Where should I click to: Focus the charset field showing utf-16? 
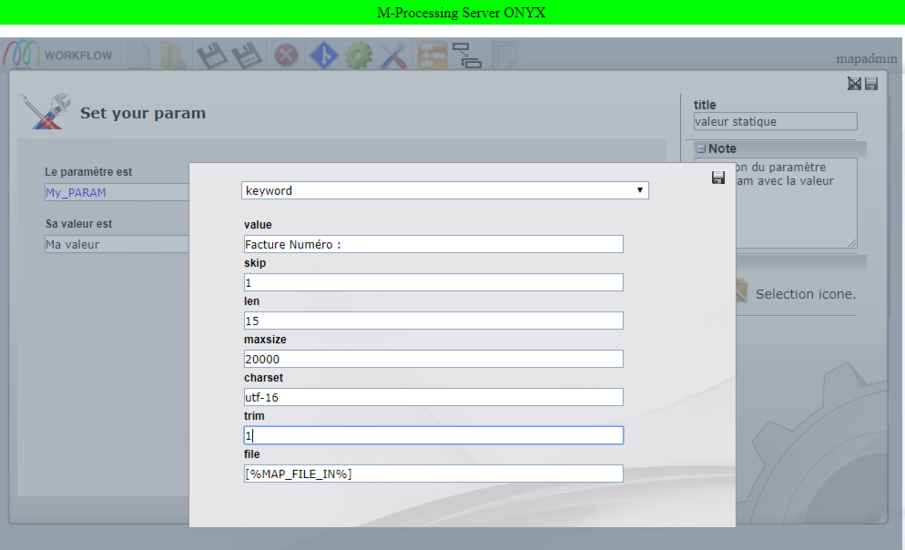click(x=433, y=397)
